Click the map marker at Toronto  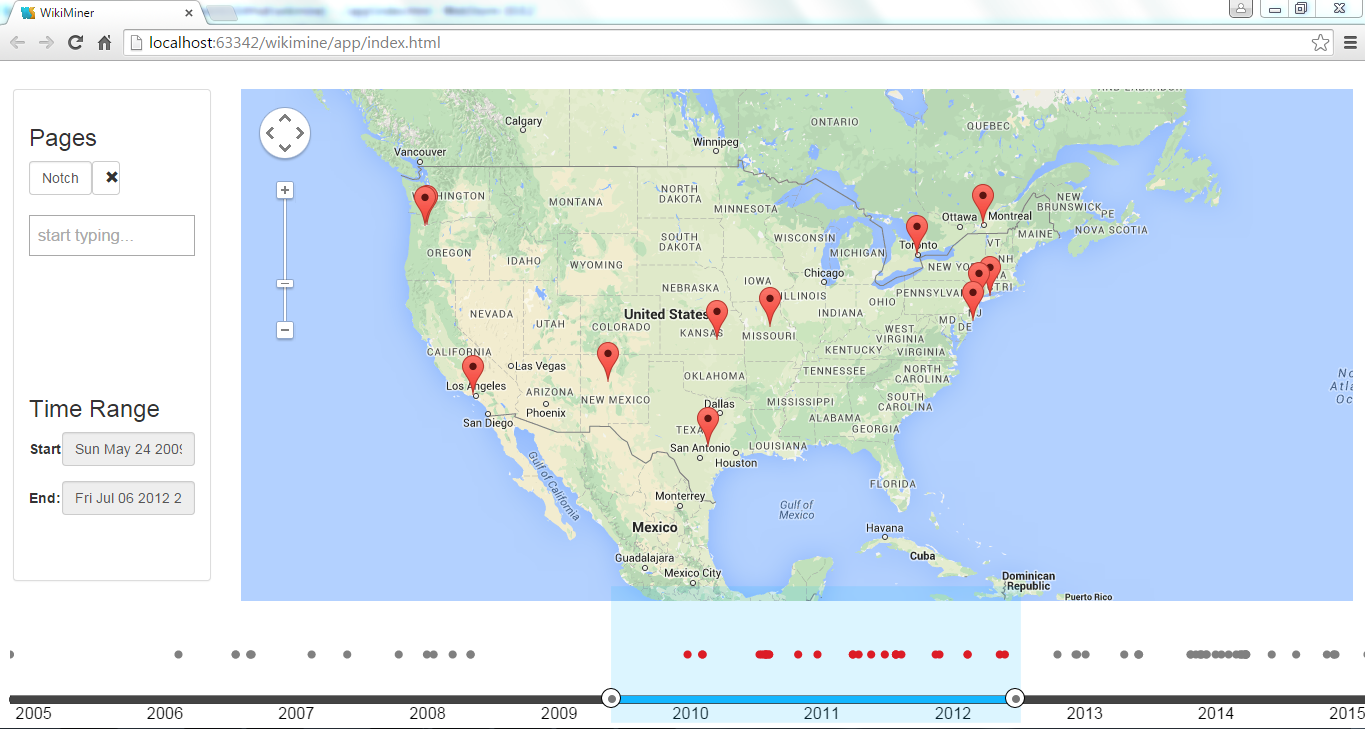pos(917,234)
